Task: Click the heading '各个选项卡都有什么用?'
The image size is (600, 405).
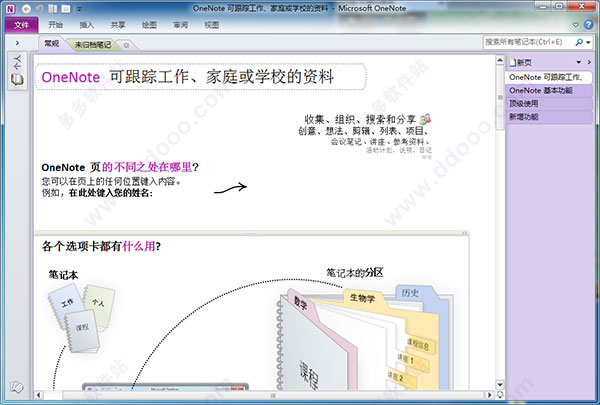Action: coord(101,246)
